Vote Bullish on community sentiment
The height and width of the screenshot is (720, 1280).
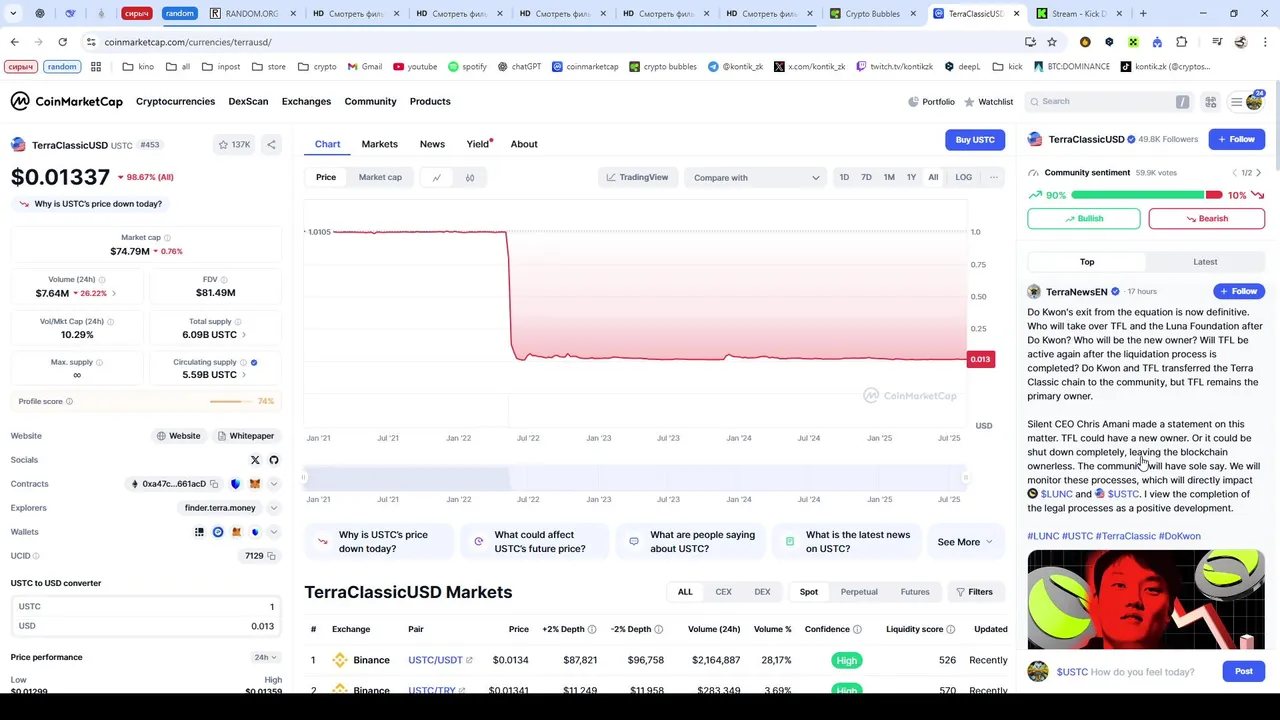pyautogui.click(x=1084, y=219)
